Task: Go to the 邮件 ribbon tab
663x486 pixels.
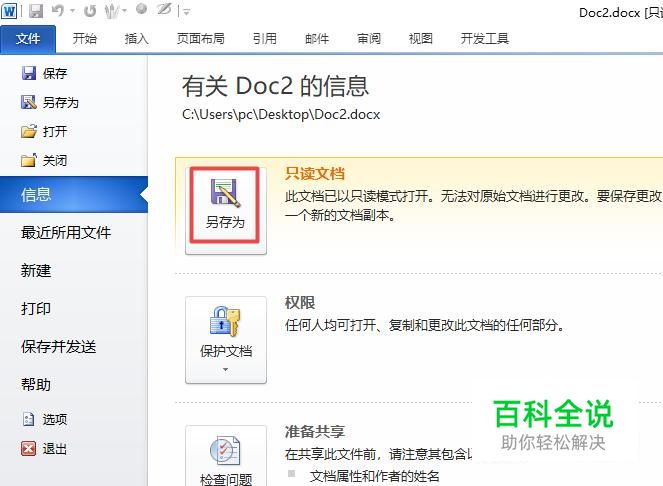Action: (x=317, y=39)
